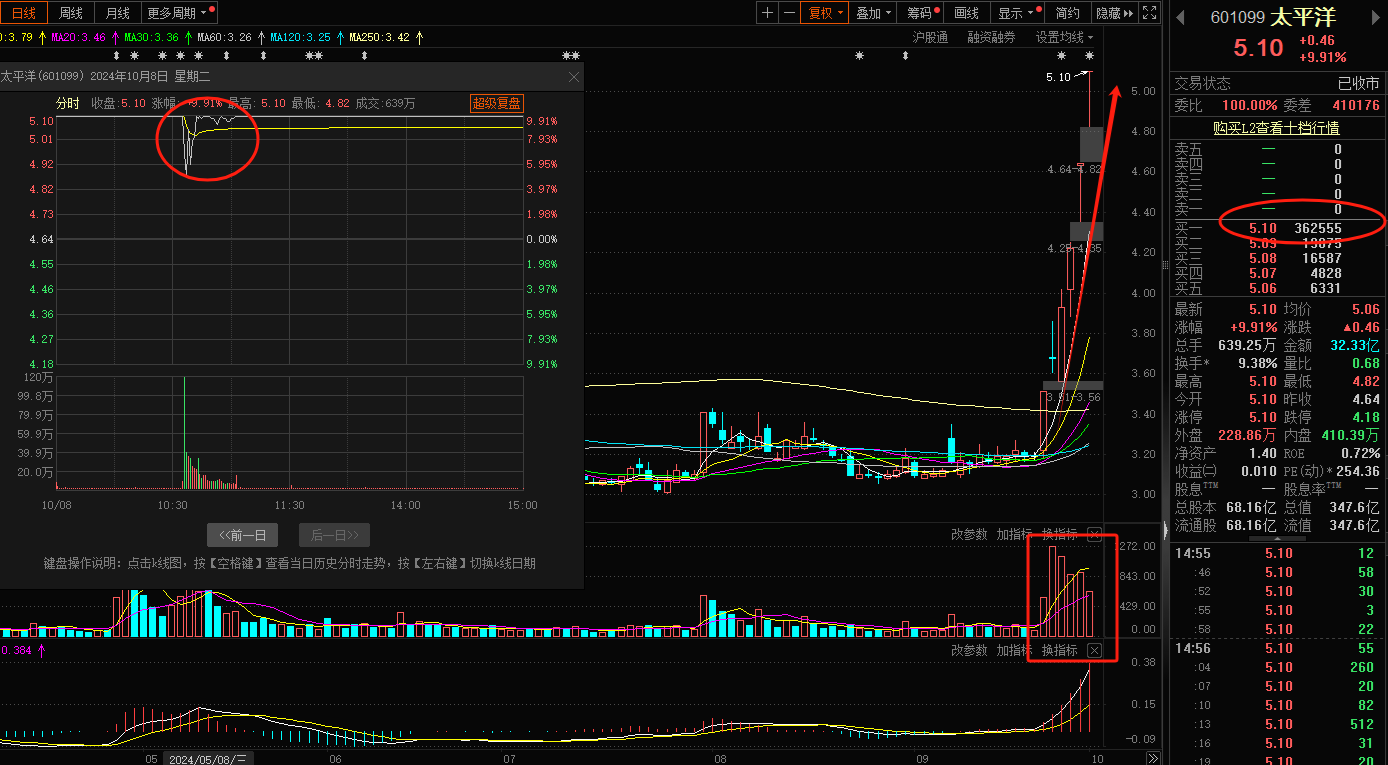Screen dimensions: 1388x765
Task: Enable 画线 drawing tools
Action: pyautogui.click(x=967, y=13)
